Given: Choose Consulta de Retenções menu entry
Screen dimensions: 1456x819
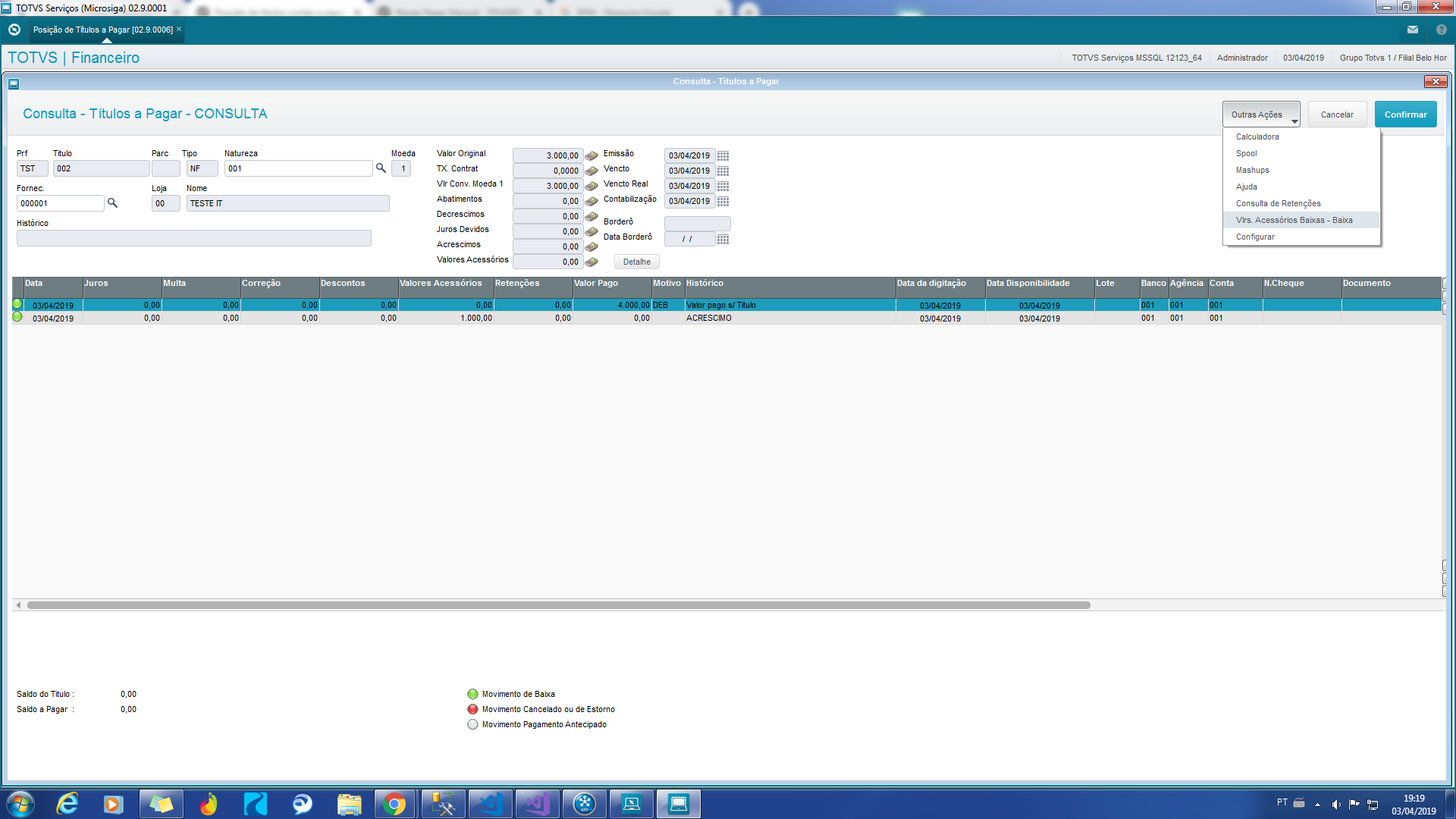Looking at the screenshot, I should coord(1278,203).
